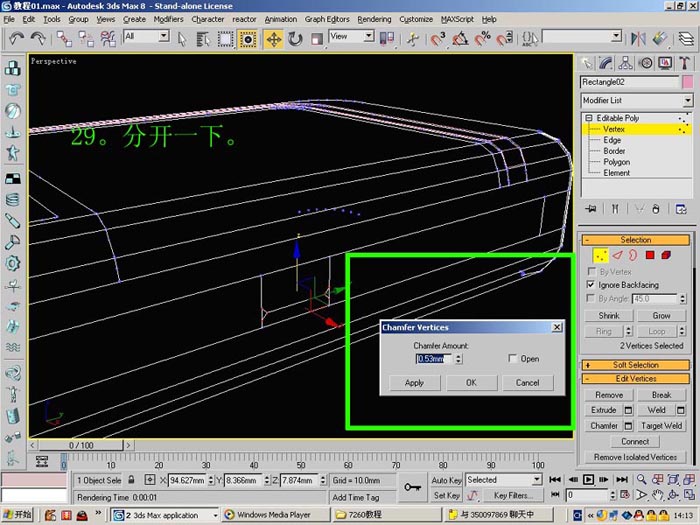Select Edge sub-object level icon

pos(617,255)
